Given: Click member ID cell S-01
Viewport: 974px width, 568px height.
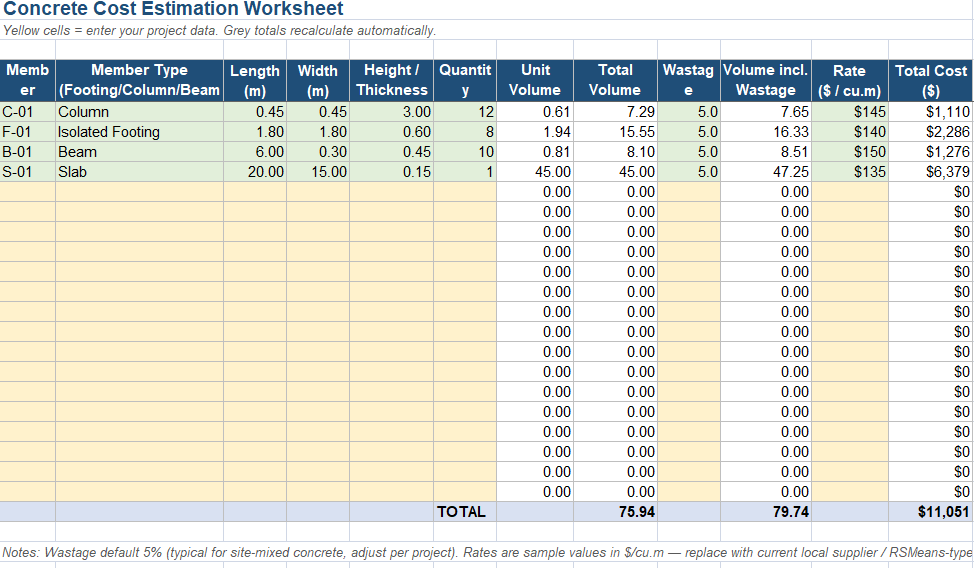Looking at the screenshot, I should click(27, 172).
